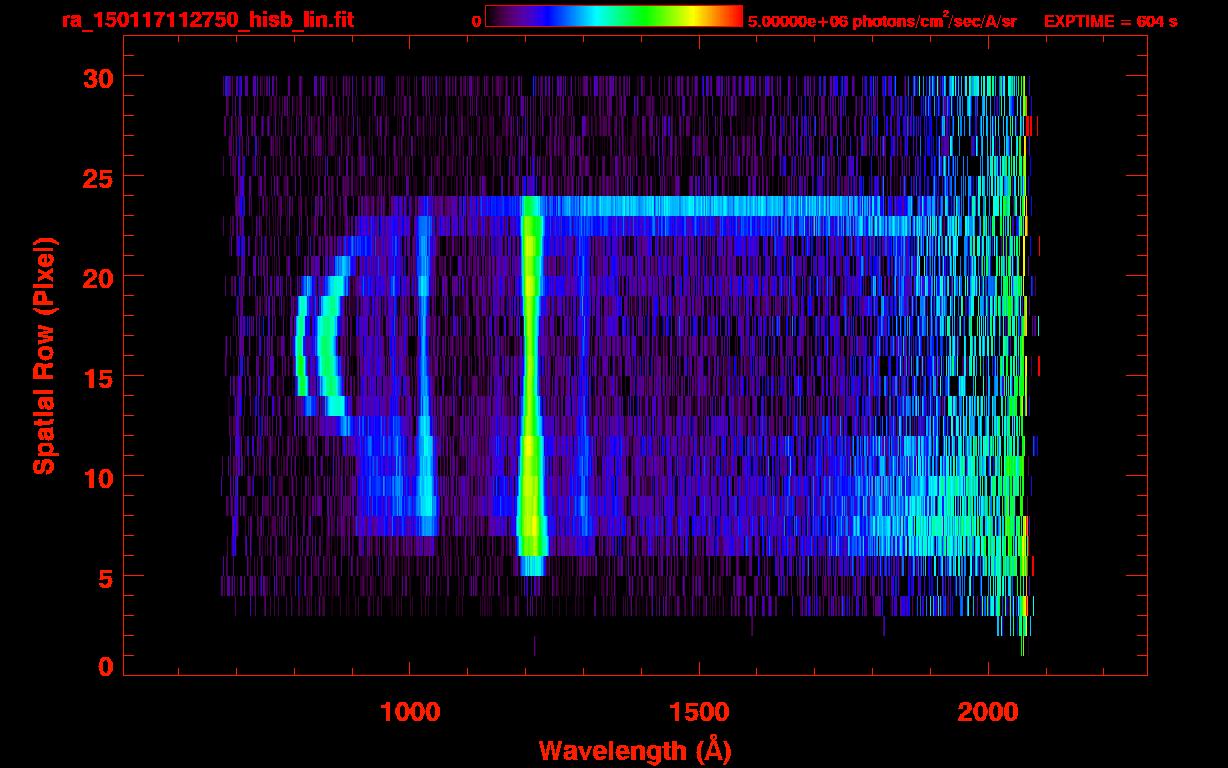Select the 5.00000e+06 photons units label
This screenshot has height=768, width=1228.
point(882,21)
